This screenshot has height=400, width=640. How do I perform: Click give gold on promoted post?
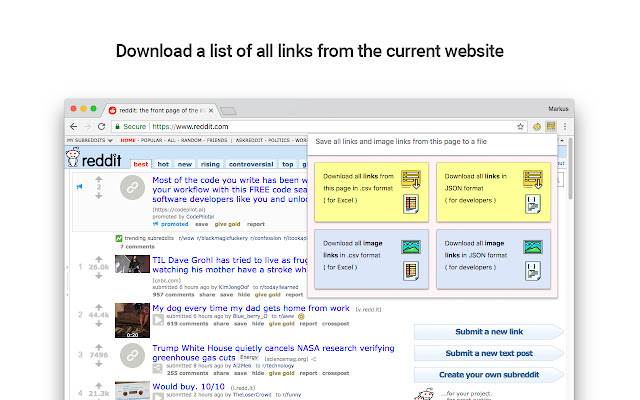click(227, 224)
